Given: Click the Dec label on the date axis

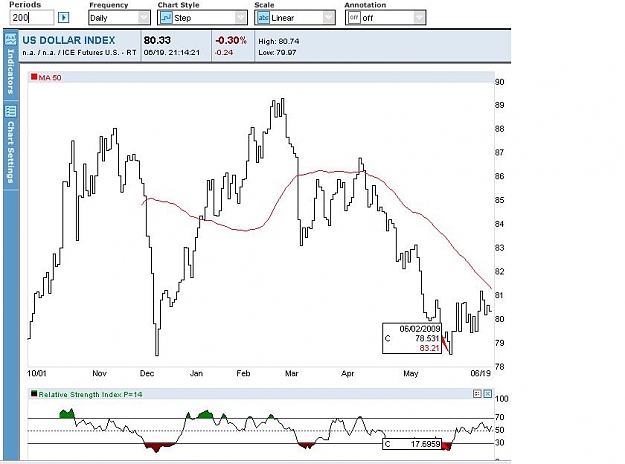Looking at the screenshot, I should [x=147, y=374].
